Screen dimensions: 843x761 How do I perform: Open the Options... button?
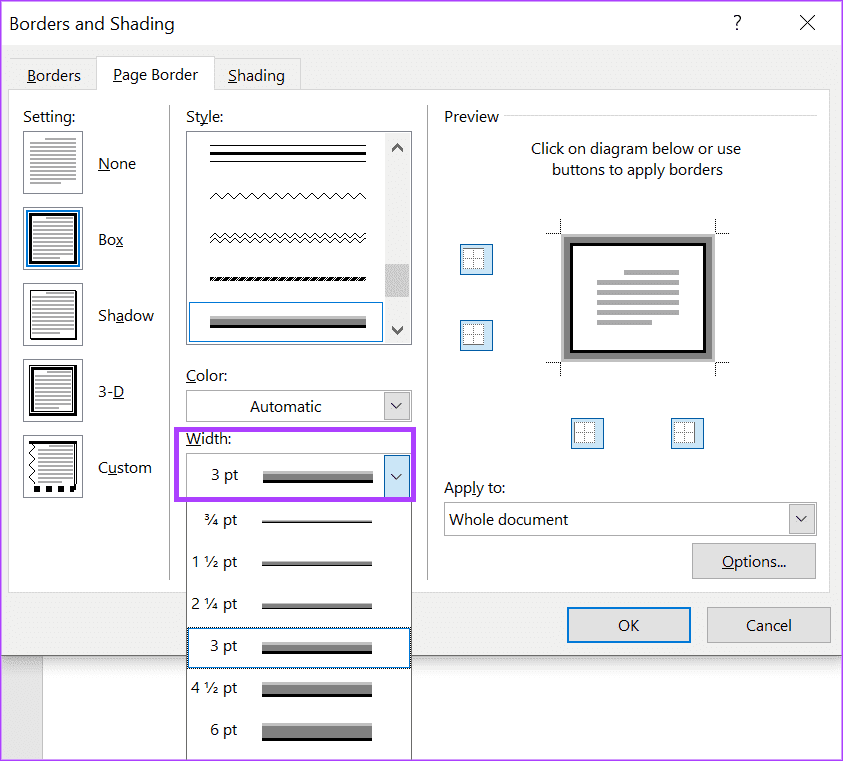(x=753, y=561)
